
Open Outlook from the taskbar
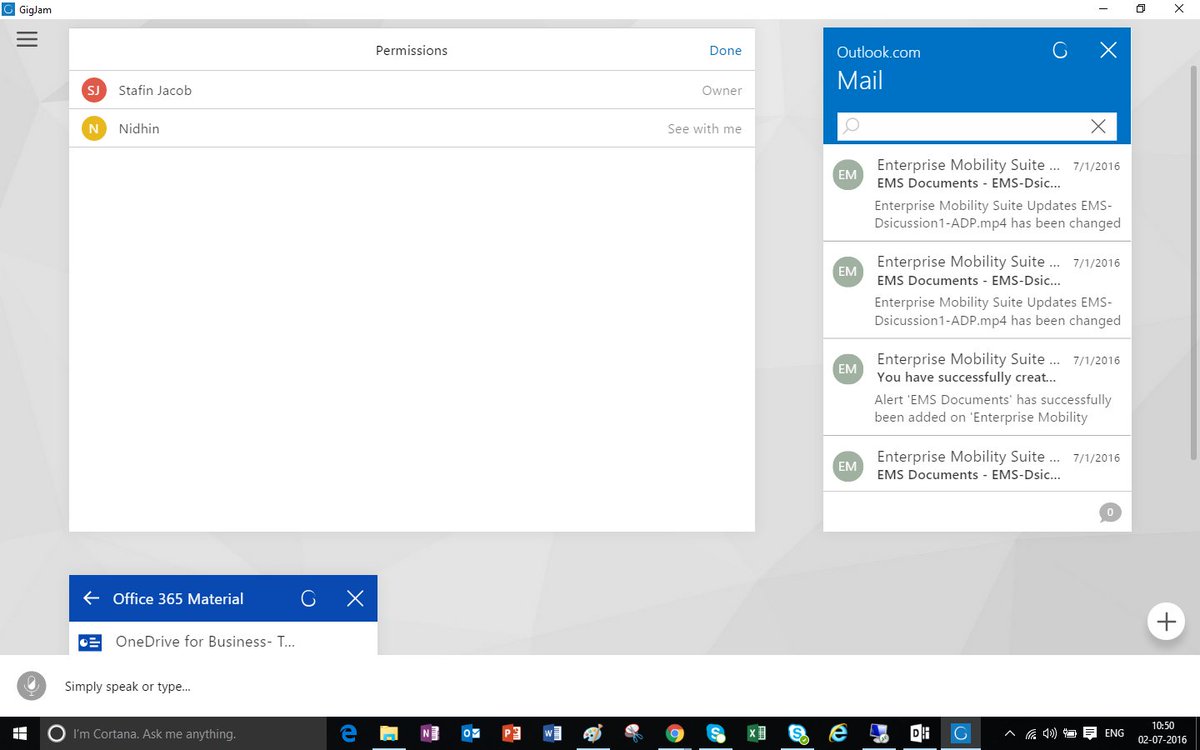coord(471,733)
